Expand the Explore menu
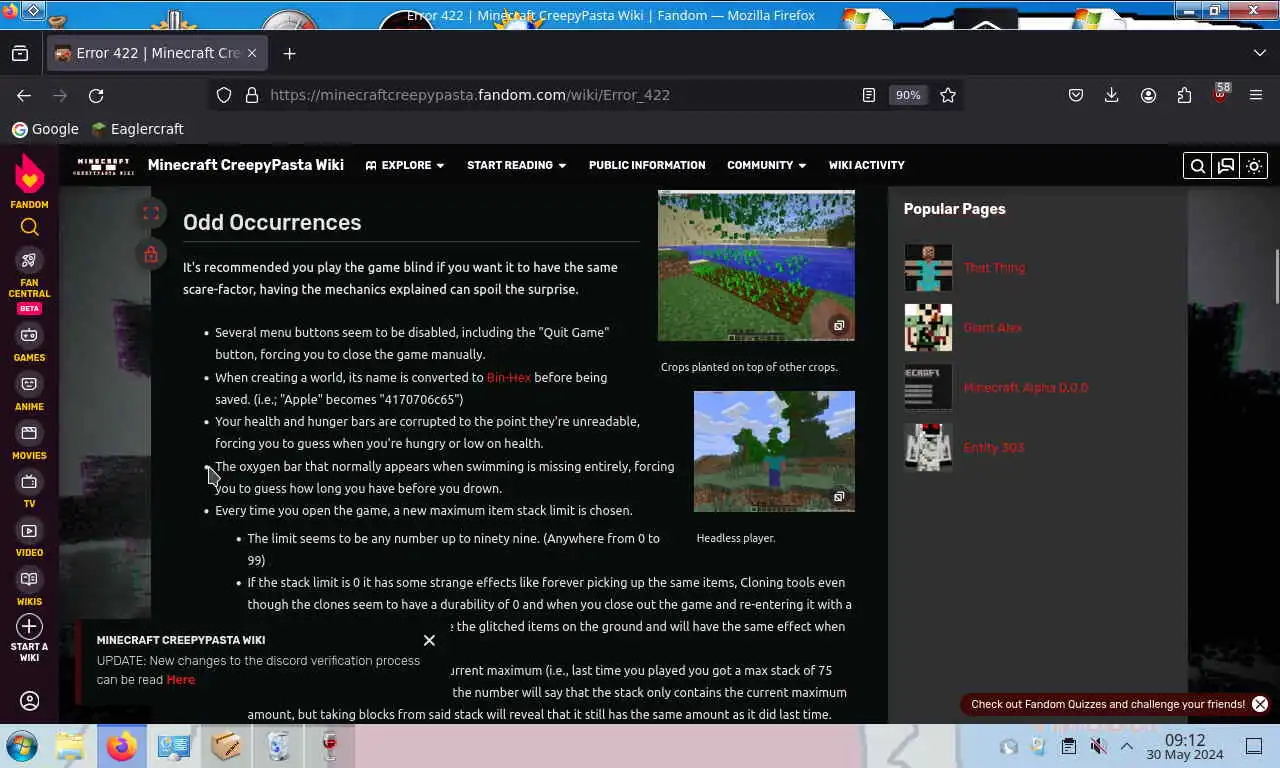This screenshot has height=768, width=1280. [x=404, y=165]
